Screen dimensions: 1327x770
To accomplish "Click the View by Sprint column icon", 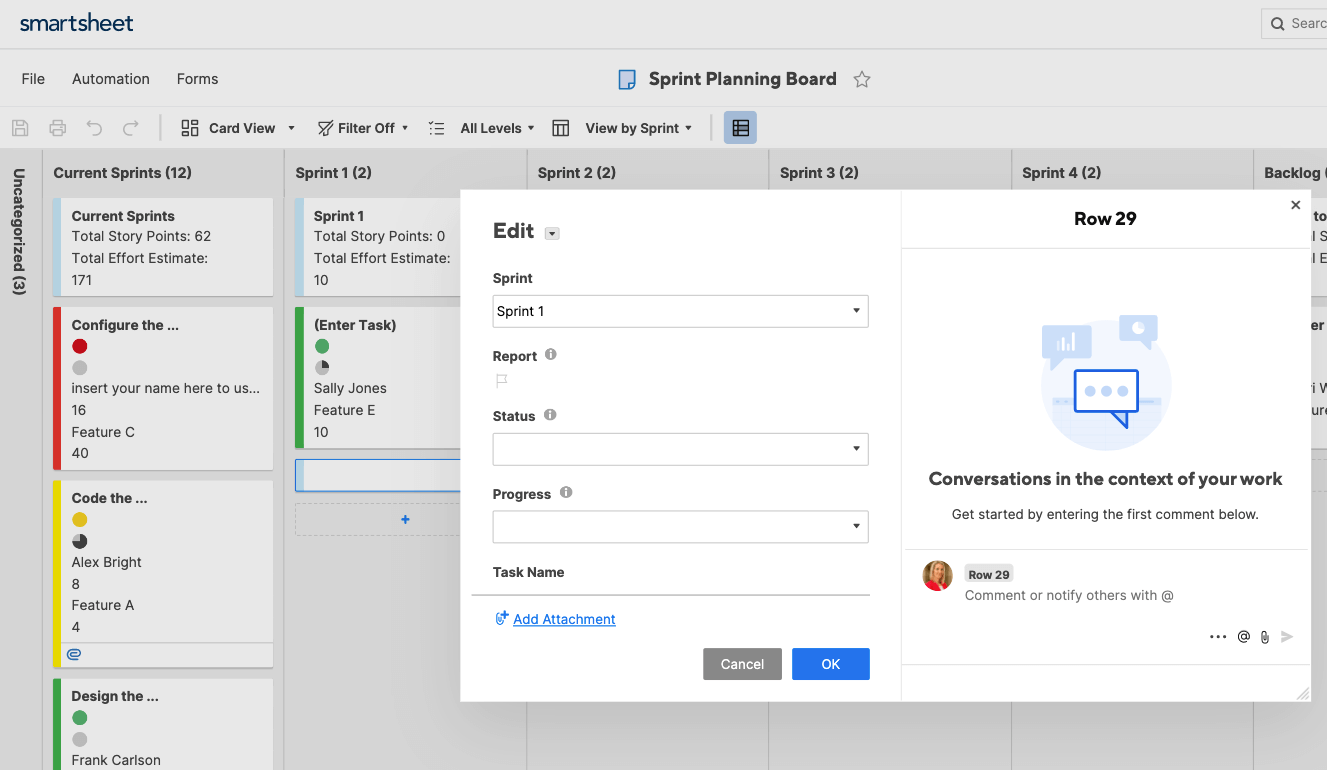I will 560,128.
